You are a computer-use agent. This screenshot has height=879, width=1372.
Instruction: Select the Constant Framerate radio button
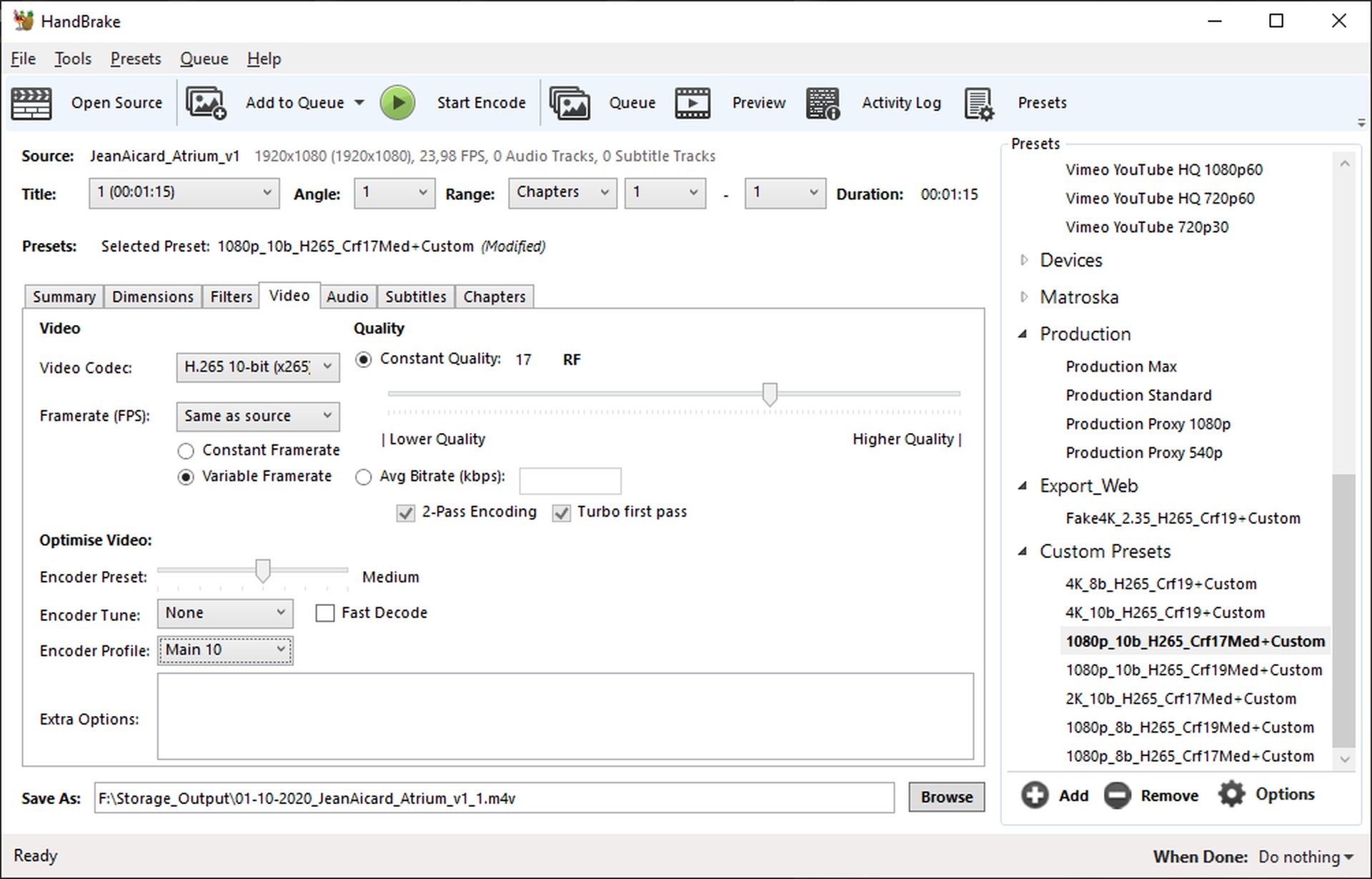tap(186, 451)
